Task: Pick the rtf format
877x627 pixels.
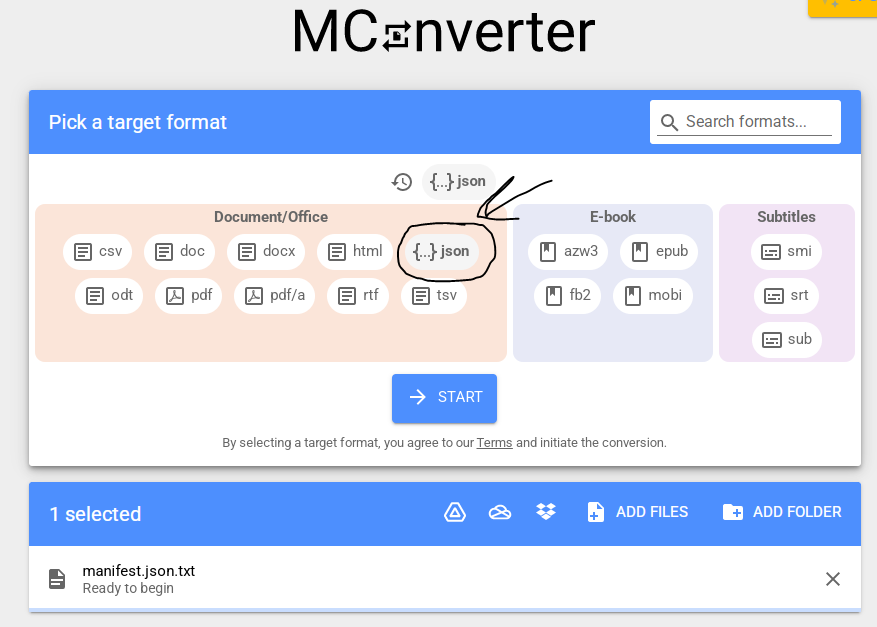Action: point(358,295)
